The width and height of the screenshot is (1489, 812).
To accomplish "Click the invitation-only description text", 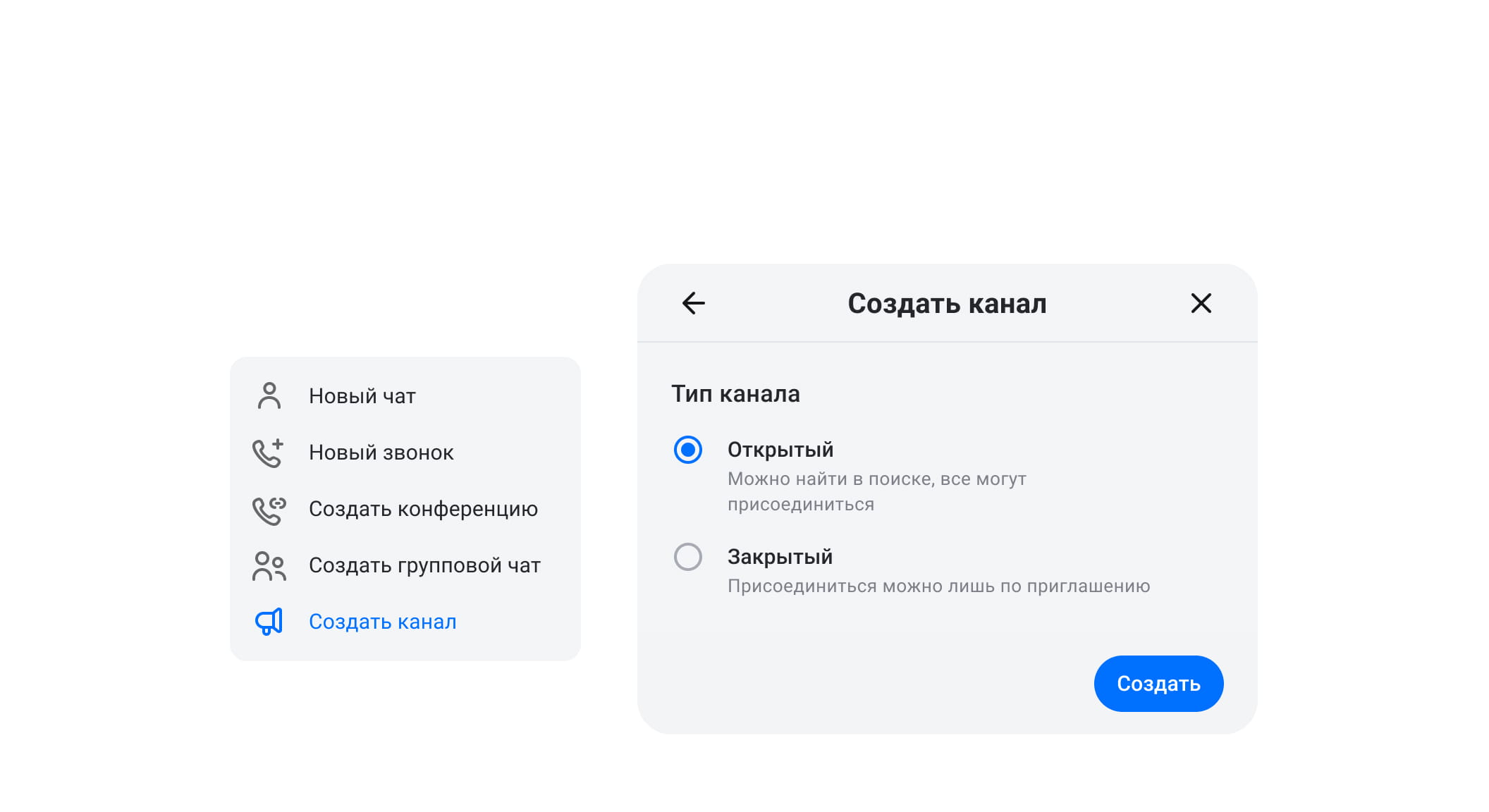I will [x=938, y=586].
